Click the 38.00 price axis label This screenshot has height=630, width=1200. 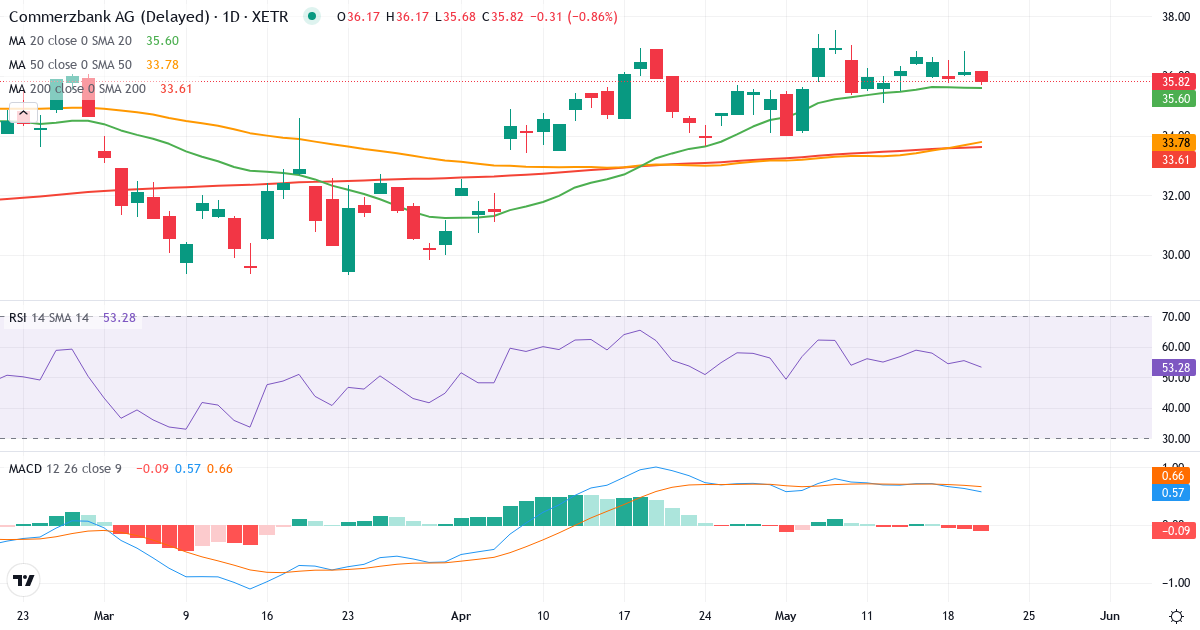(x=1176, y=17)
